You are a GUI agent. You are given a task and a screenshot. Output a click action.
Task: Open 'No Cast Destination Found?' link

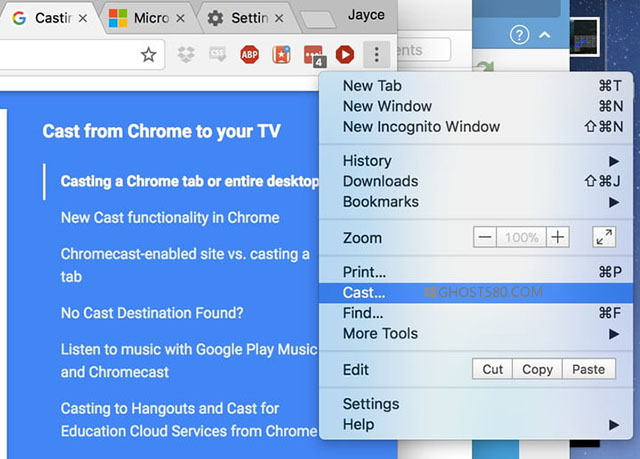pyautogui.click(x=152, y=313)
